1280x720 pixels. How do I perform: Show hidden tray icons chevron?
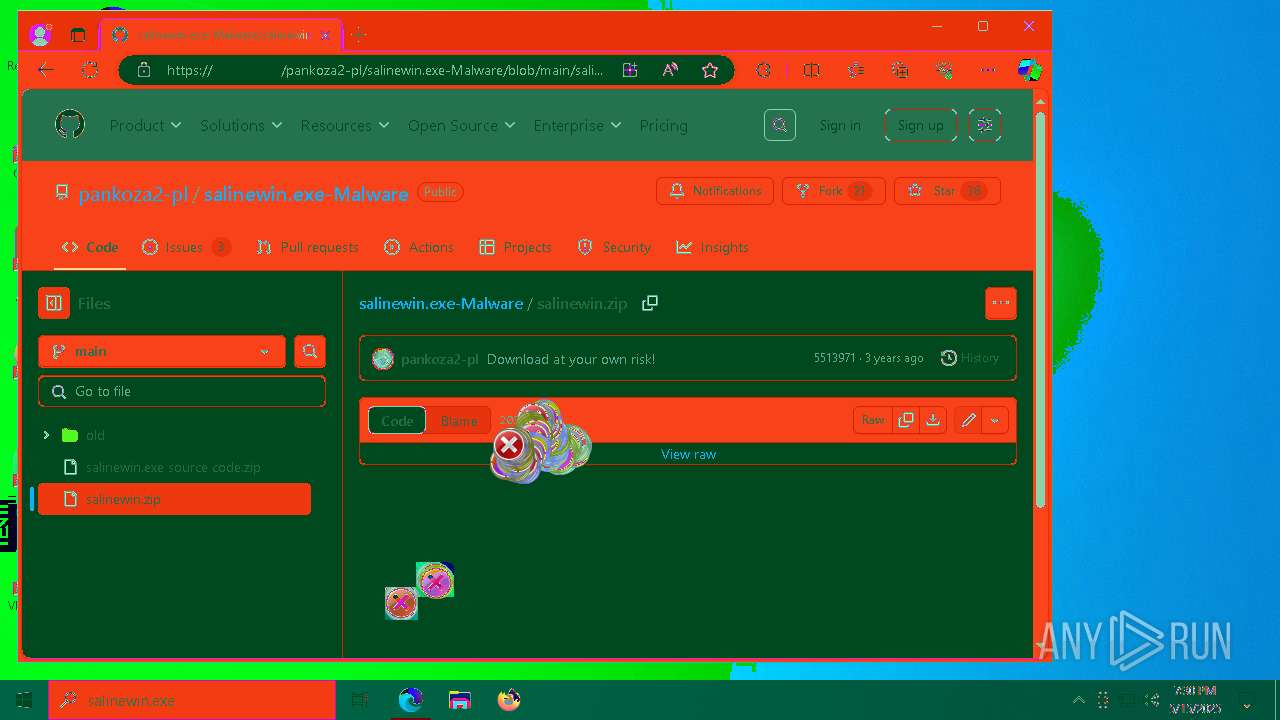1078,700
